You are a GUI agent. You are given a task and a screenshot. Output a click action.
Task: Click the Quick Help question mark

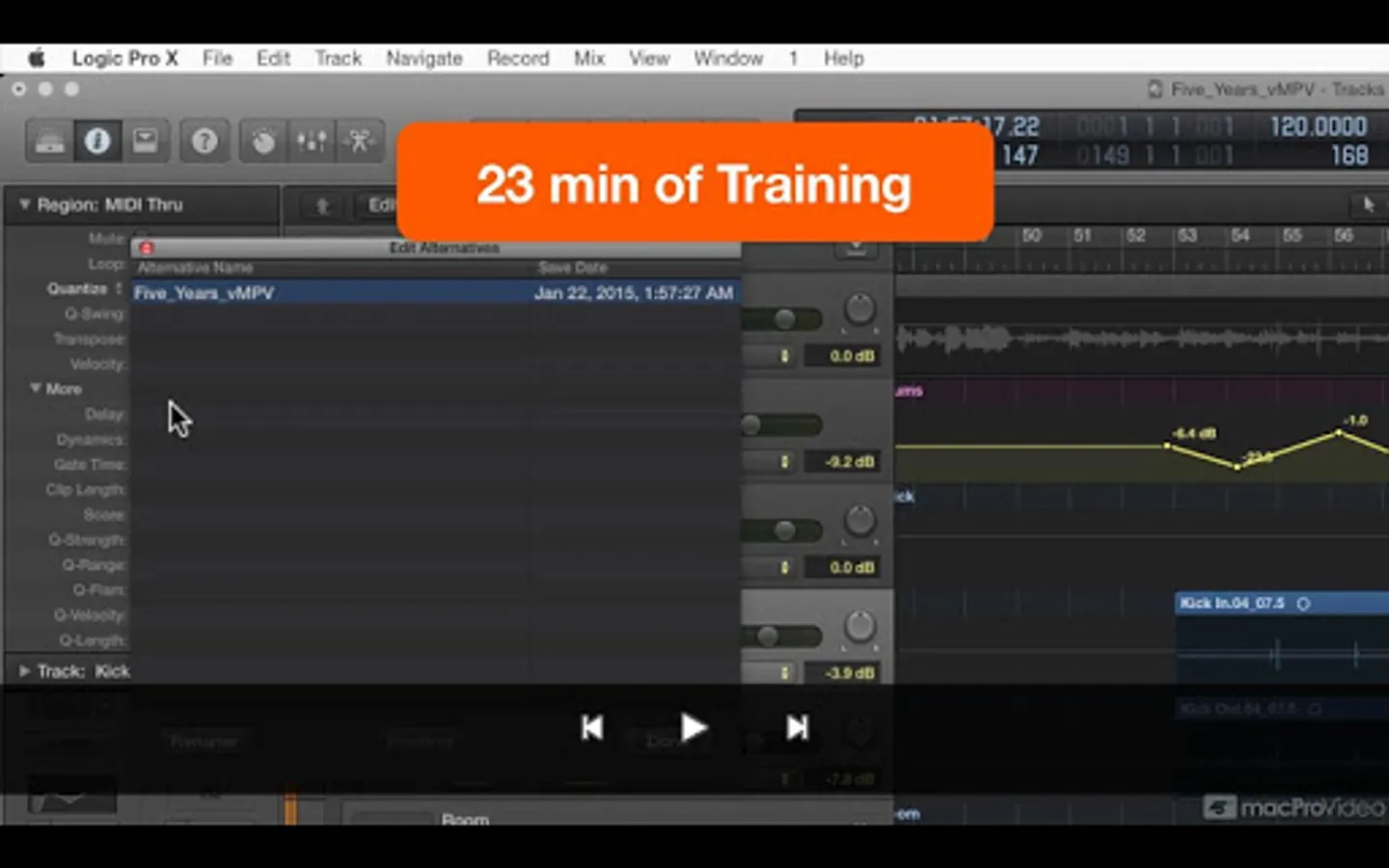[x=204, y=142]
